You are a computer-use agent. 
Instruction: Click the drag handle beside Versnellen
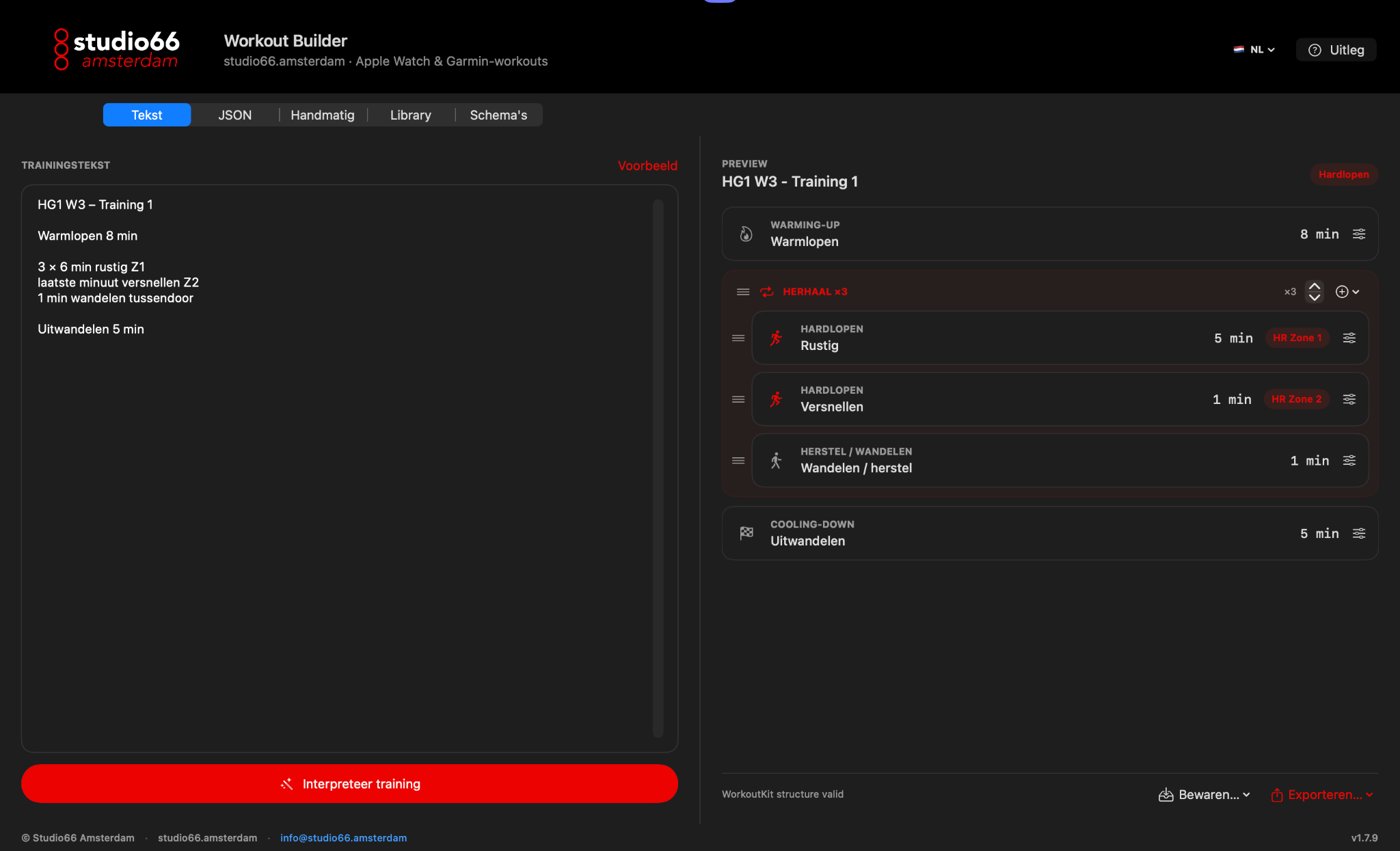[738, 399]
